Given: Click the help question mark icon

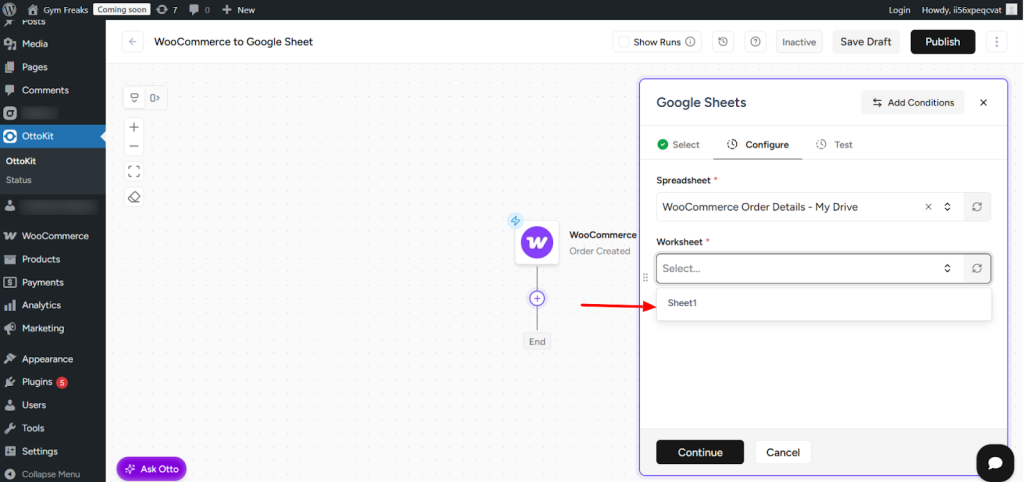Looking at the screenshot, I should click(x=755, y=42).
